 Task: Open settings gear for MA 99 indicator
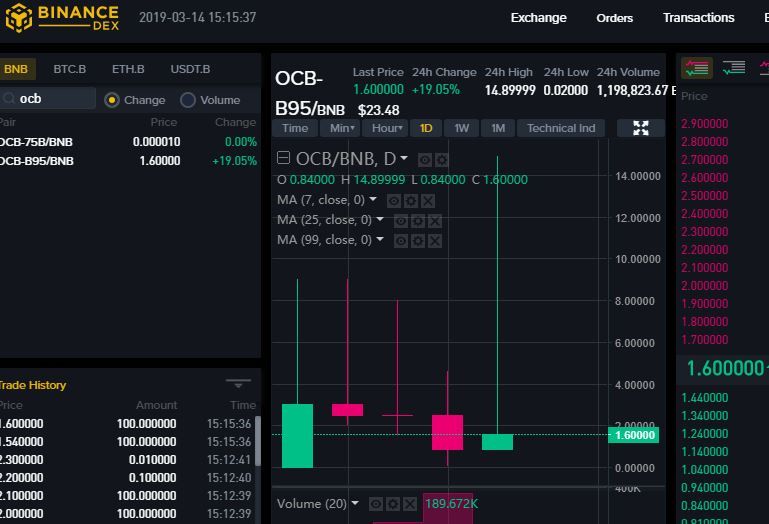click(x=418, y=241)
